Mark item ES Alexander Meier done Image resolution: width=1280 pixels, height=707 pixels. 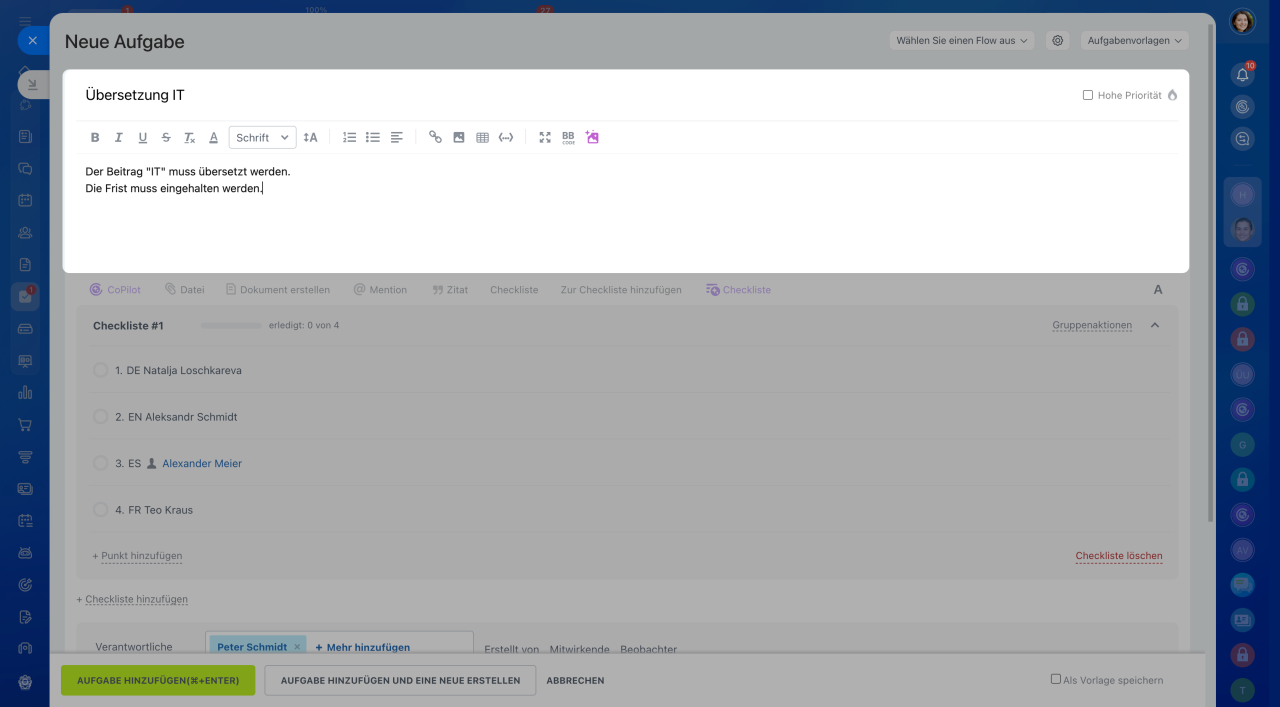[100, 463]
